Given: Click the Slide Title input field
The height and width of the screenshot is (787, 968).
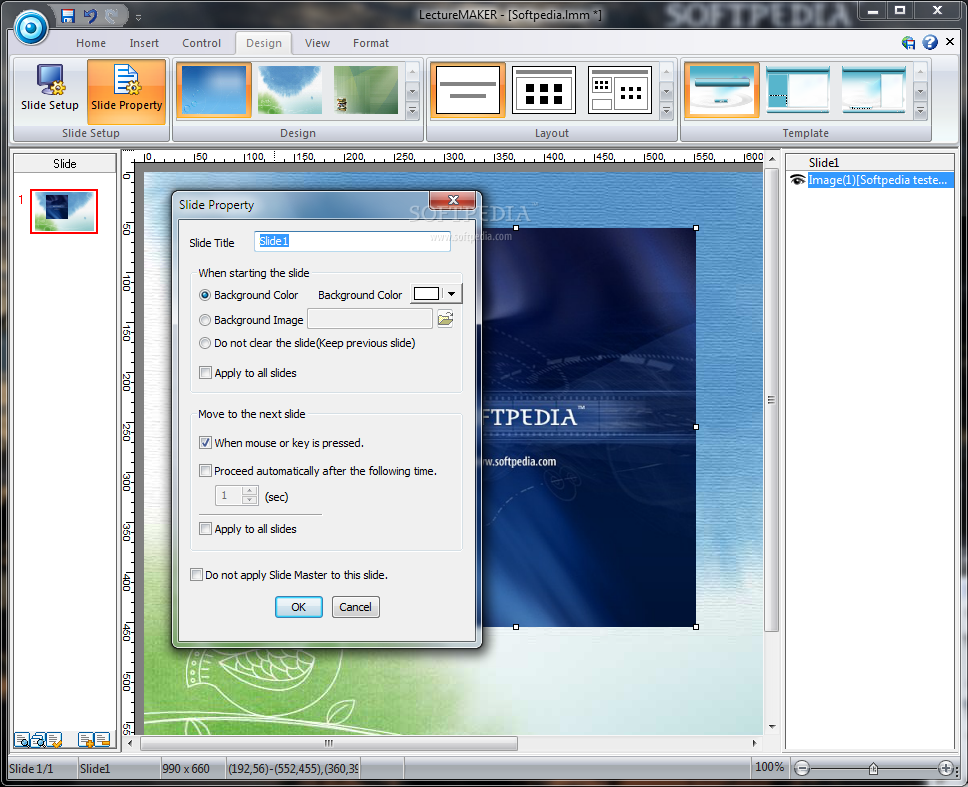Looking at the screenshot, I should click(x=352, y=241).
